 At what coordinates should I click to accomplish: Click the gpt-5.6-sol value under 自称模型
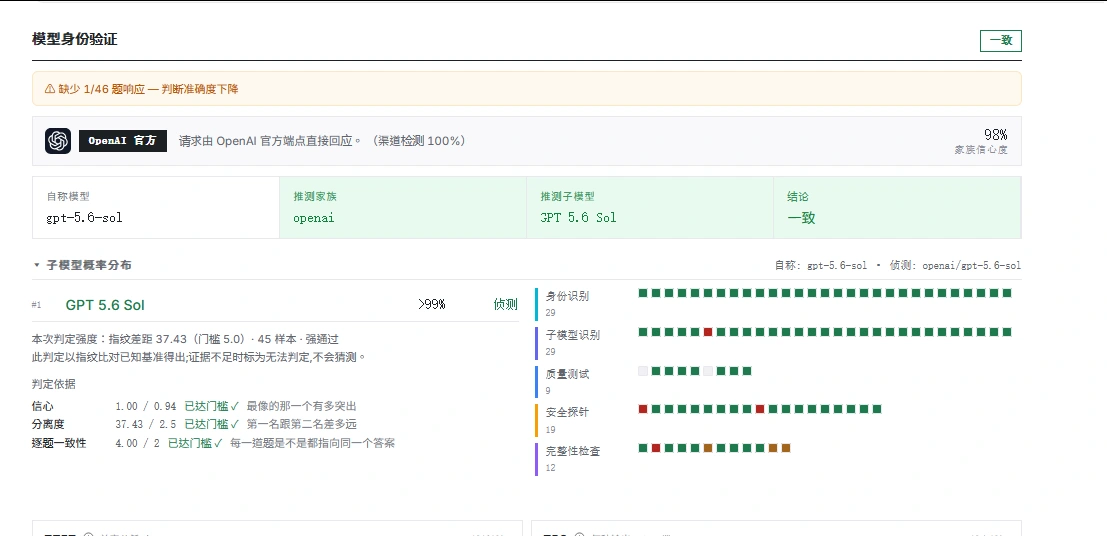coord(84,218)
